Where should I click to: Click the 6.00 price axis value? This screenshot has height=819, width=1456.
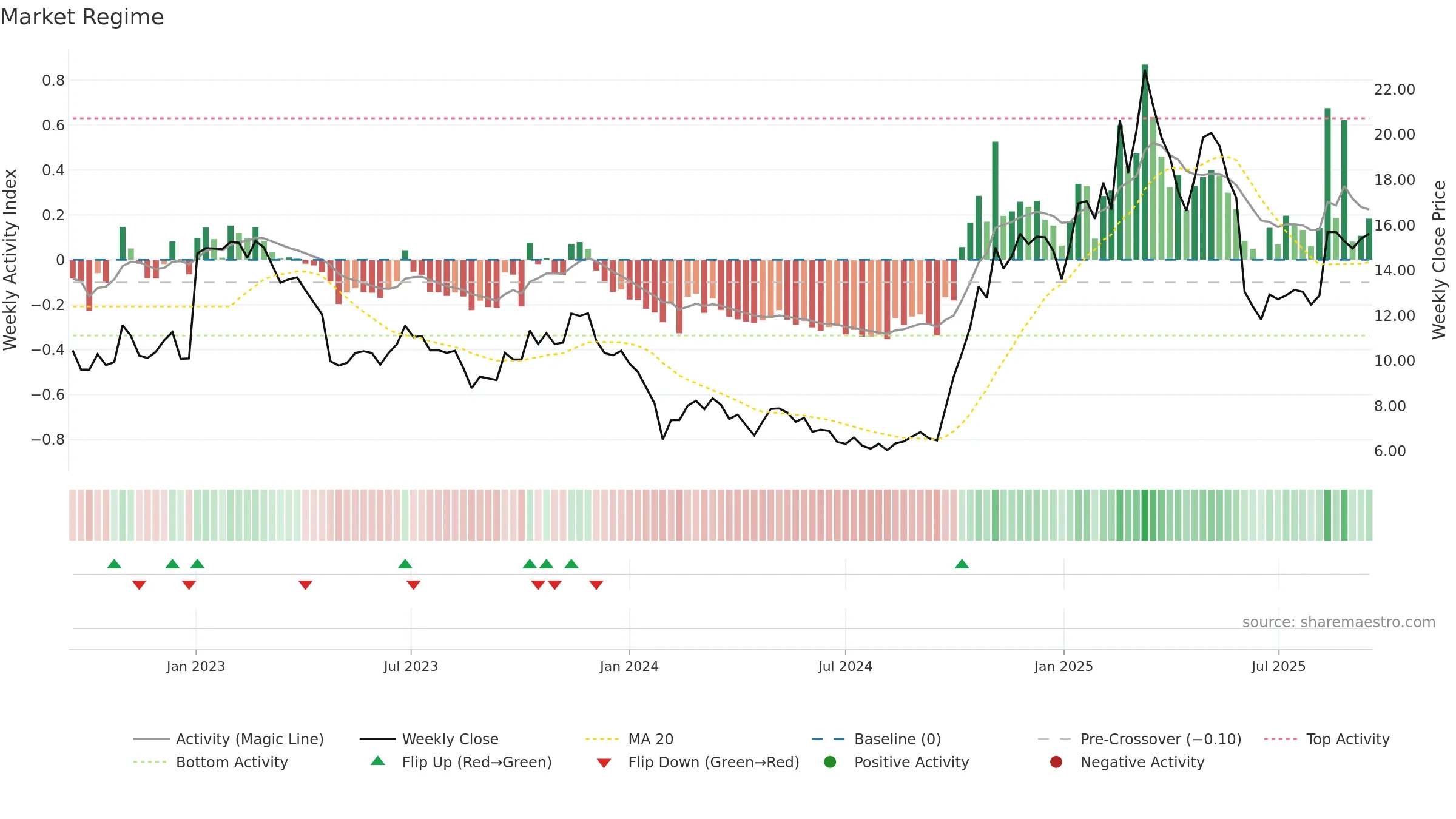point(1390,451)
